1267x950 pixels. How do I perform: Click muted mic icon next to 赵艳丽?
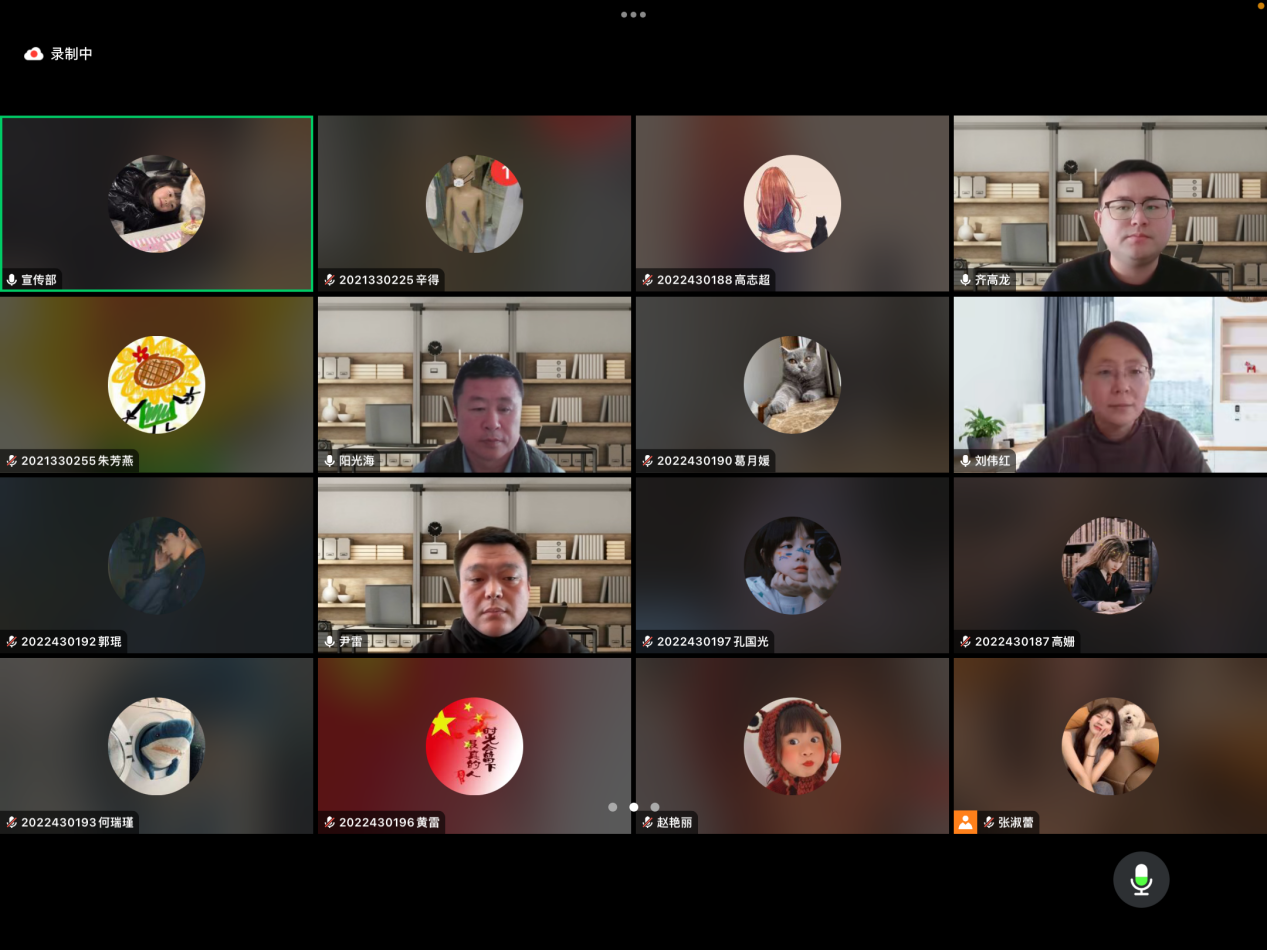tap(647, 822)
